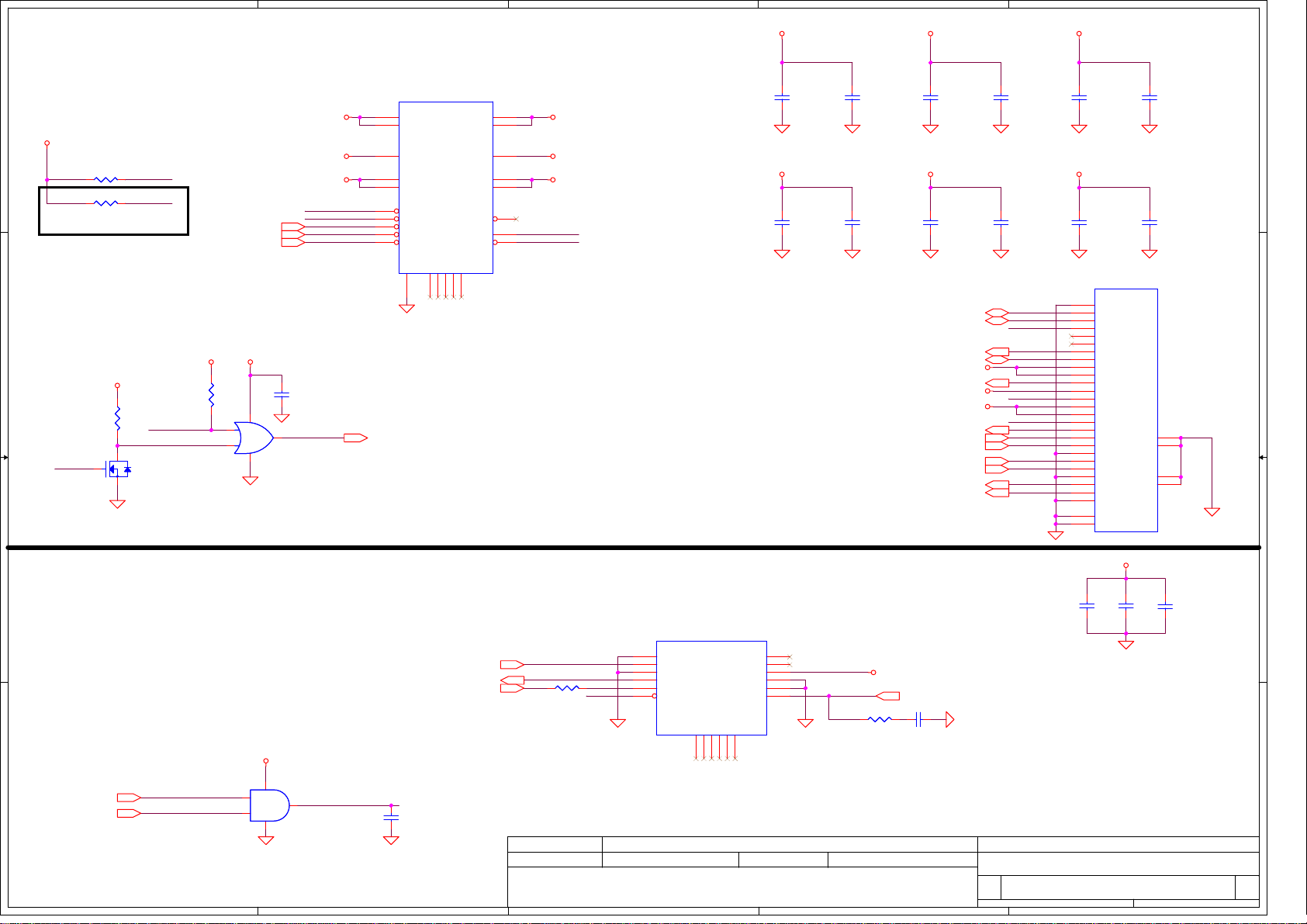
Task: Select the decoupling capacitor beside OR gate supply
Action: click(282, 395)
